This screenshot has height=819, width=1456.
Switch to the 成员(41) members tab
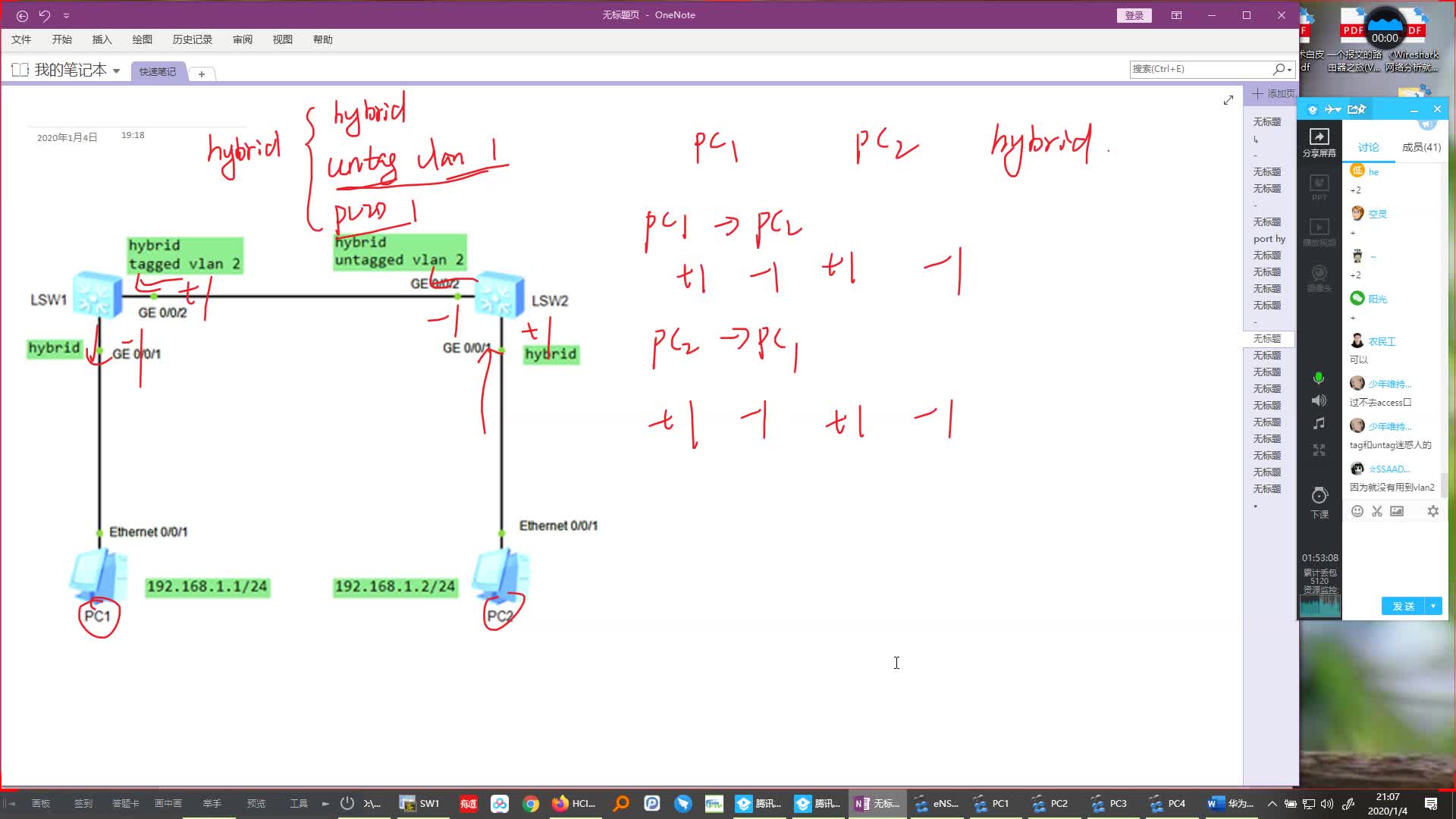click(x=1420, y=147)
